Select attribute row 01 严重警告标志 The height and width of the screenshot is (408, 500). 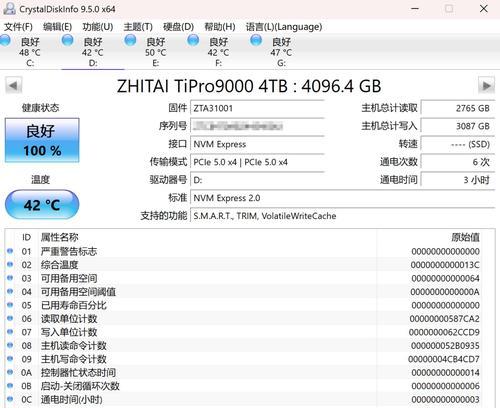tap(243, 251)
